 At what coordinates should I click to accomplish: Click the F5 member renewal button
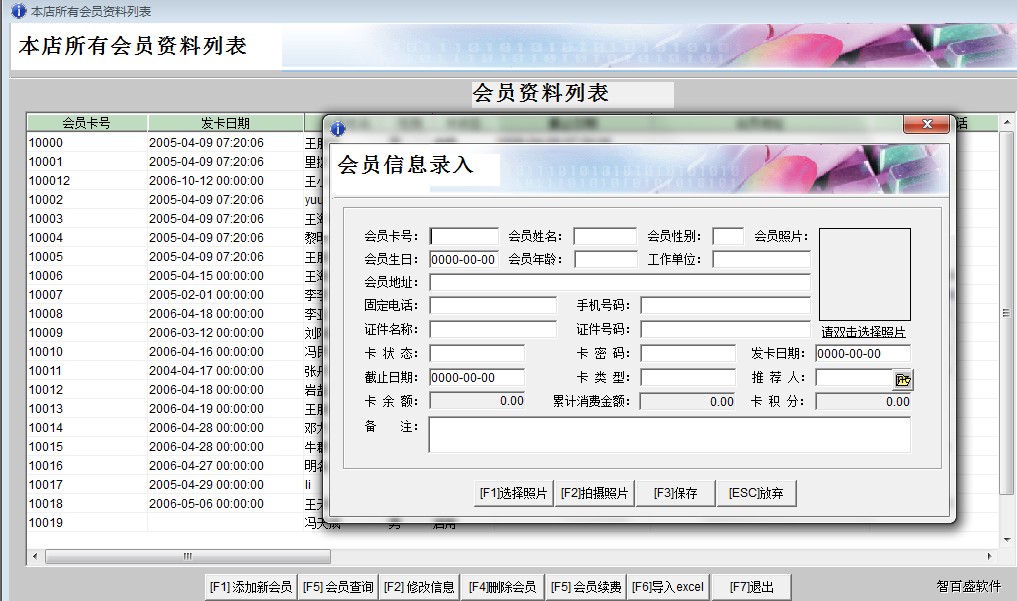tap(586, 587)
